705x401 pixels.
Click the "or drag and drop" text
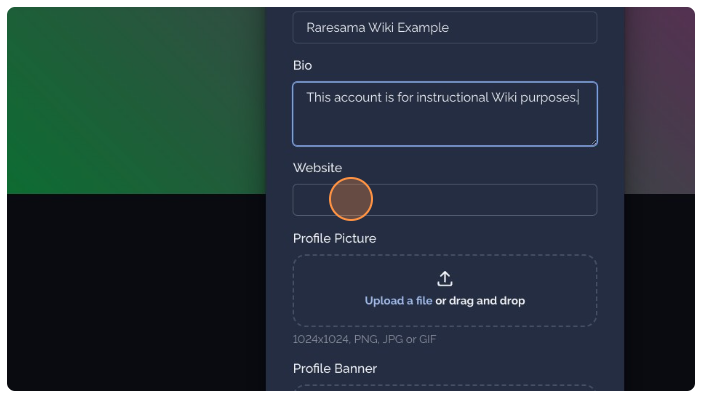click(480, 301)
